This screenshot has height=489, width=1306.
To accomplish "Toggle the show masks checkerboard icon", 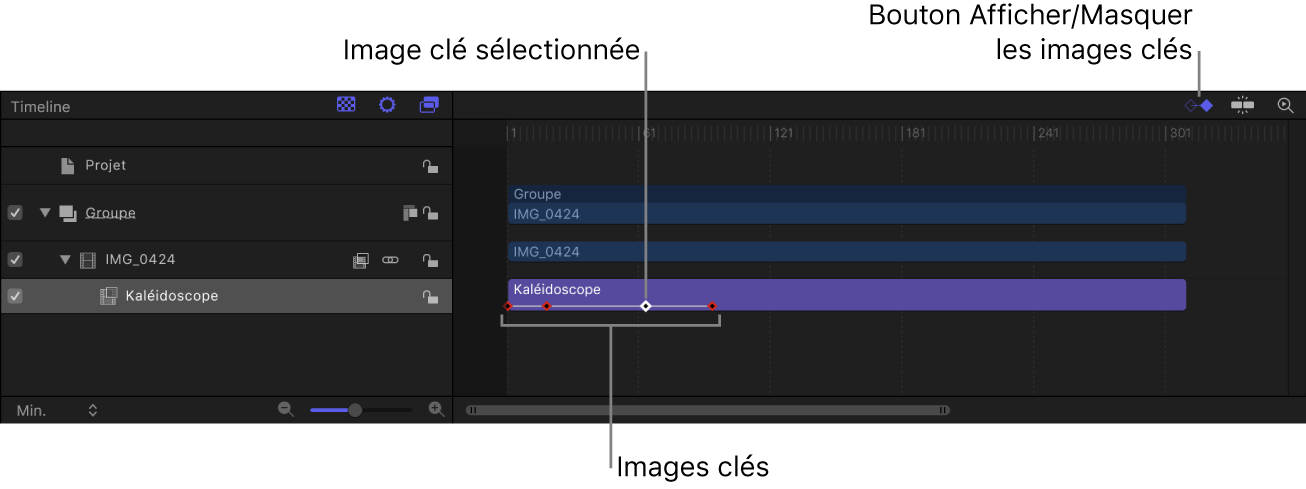I will tap(346, 105).
